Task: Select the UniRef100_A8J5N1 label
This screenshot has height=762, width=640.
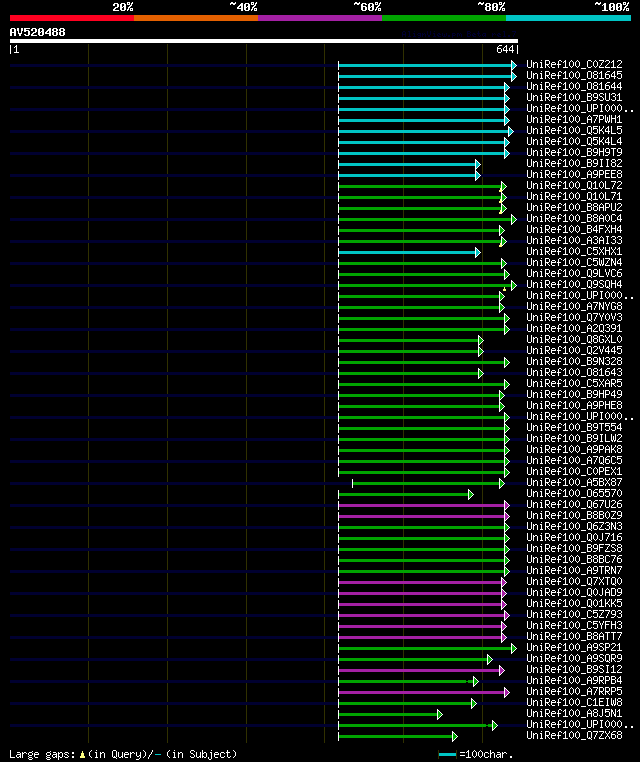Action: 574,713
